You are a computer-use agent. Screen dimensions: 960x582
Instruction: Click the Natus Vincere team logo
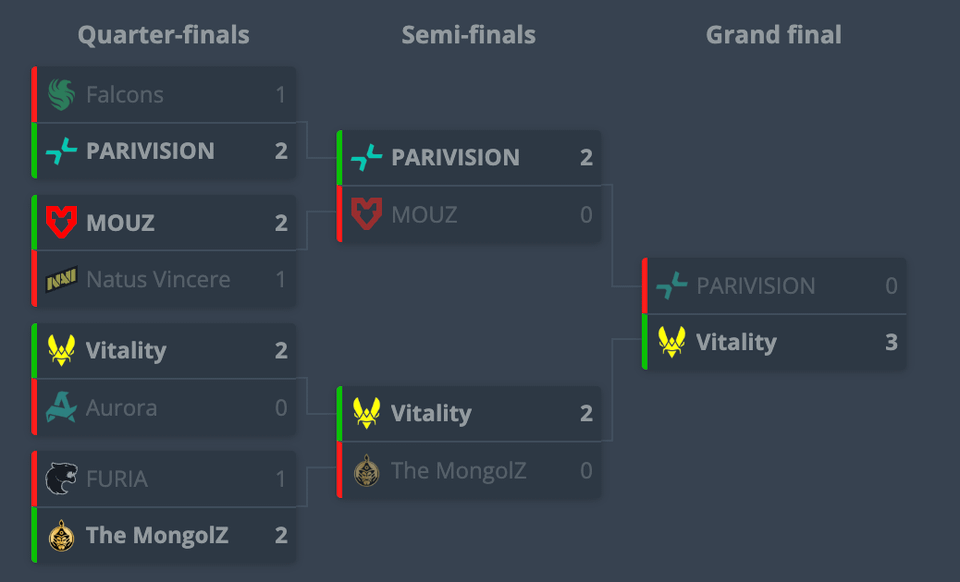coord(61,279)
